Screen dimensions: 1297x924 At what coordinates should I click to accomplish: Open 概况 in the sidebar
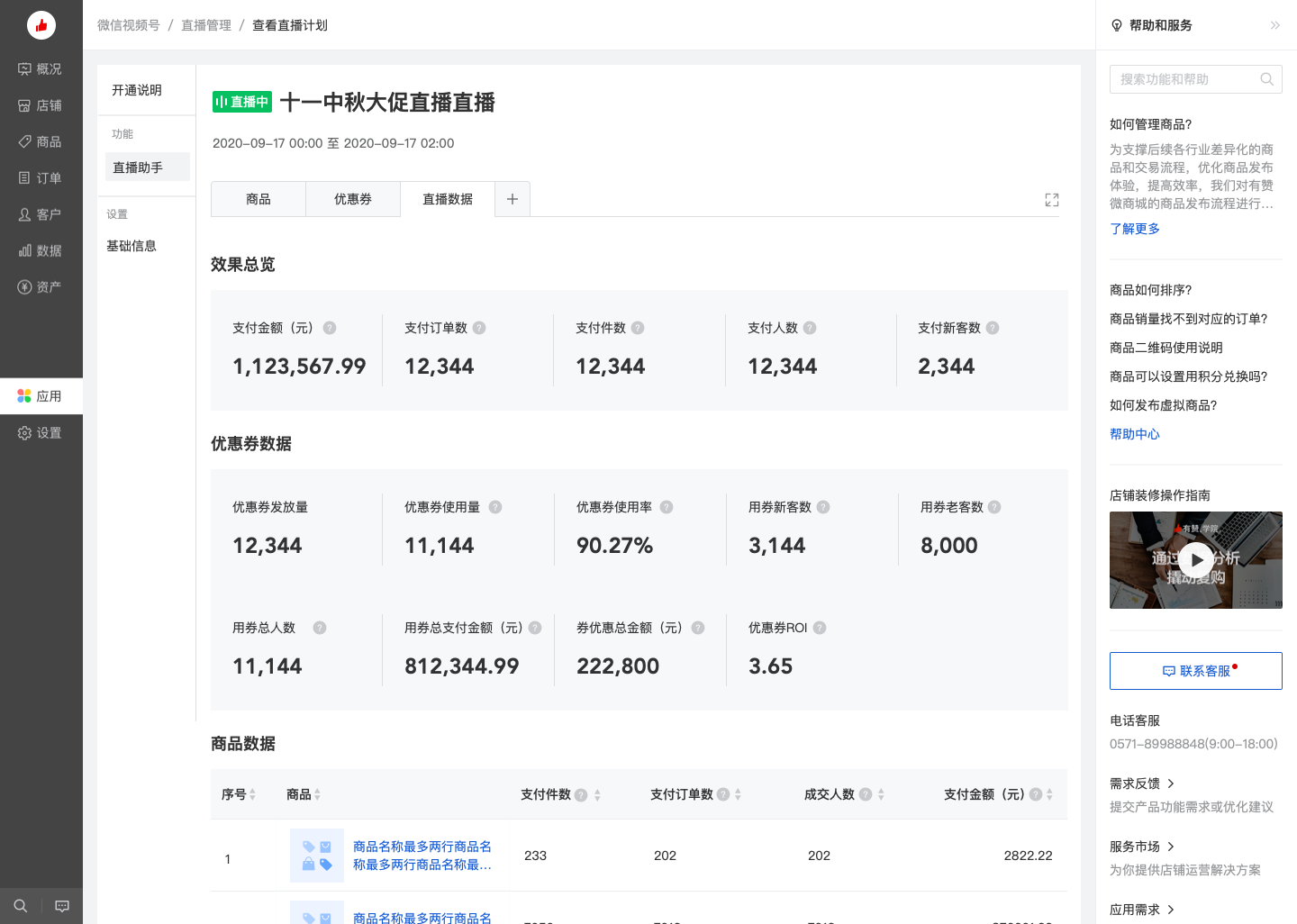click(41, 68)
